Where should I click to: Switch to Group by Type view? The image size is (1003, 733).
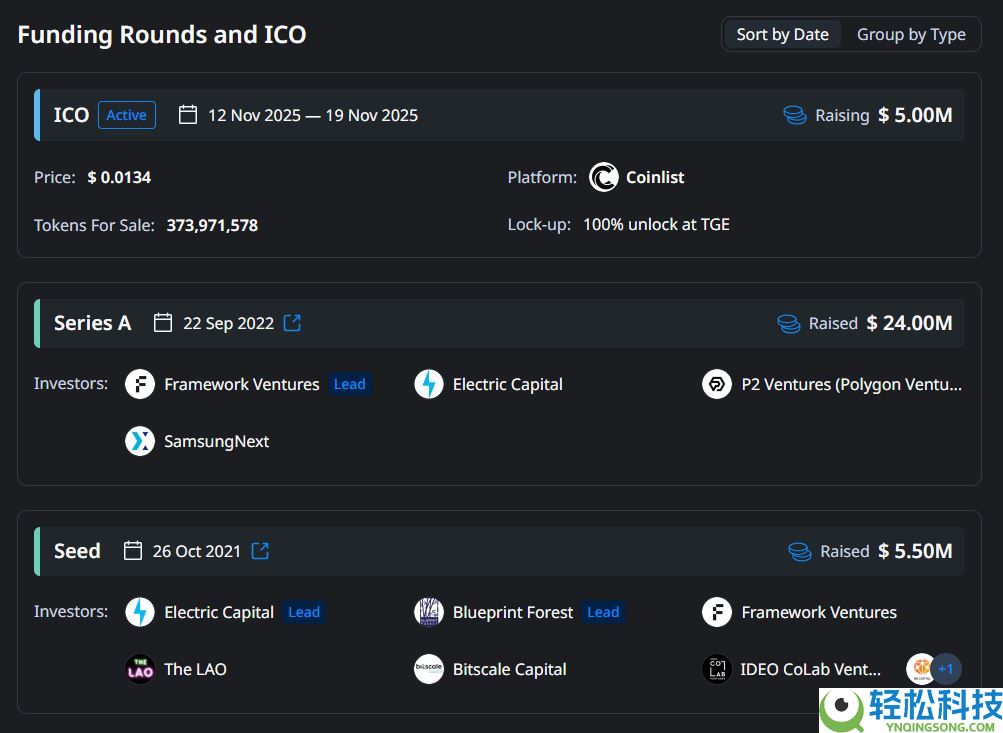pyautogui.click(x=911, y=34)
